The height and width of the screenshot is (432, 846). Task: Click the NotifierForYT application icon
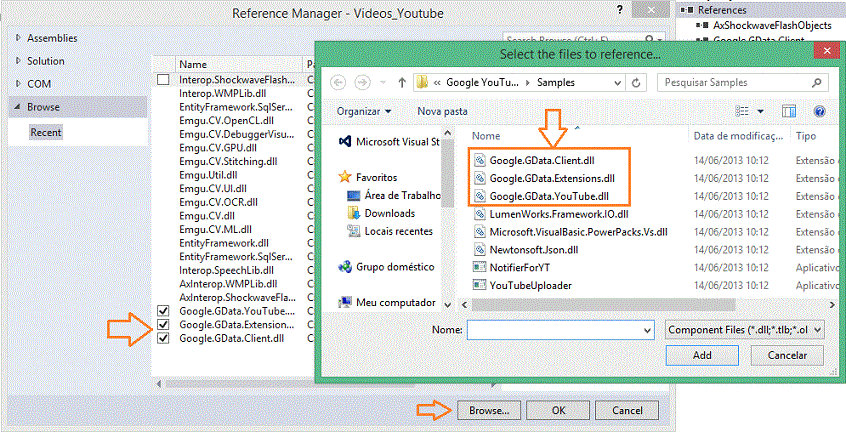point(479,268)
